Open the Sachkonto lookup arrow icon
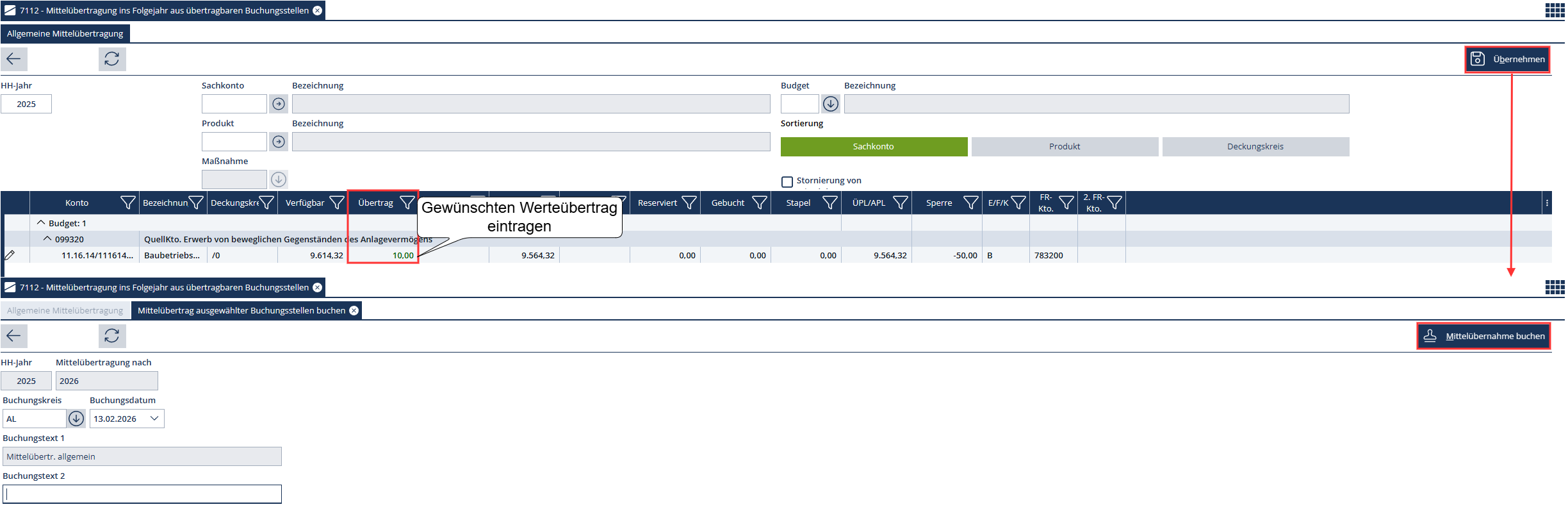1568x516 pixels. (279, 104)
